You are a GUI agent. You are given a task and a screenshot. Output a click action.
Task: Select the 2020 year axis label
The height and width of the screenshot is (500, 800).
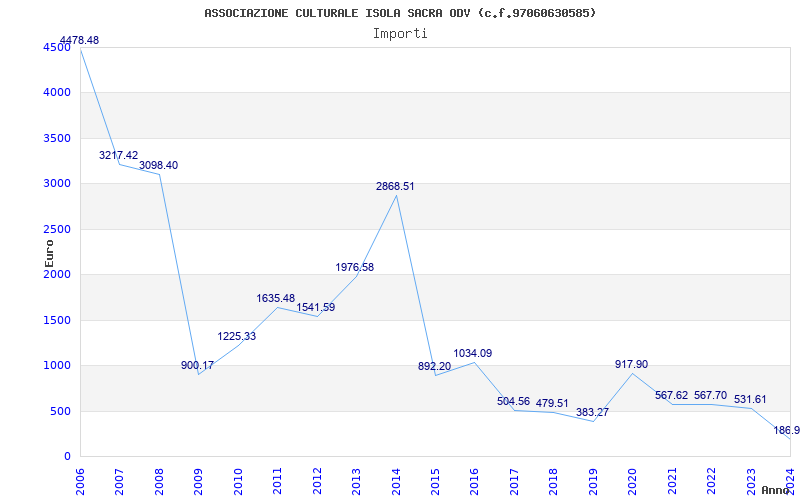[632, 481]
